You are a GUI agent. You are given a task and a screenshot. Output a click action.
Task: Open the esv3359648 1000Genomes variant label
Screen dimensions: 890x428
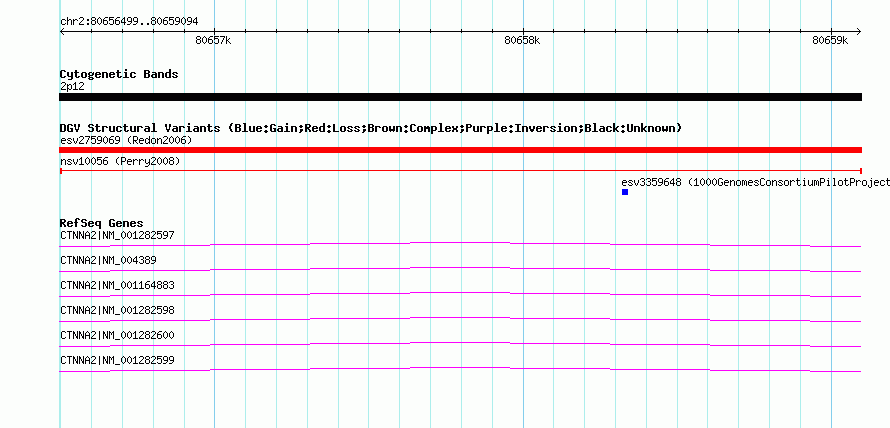755,183
